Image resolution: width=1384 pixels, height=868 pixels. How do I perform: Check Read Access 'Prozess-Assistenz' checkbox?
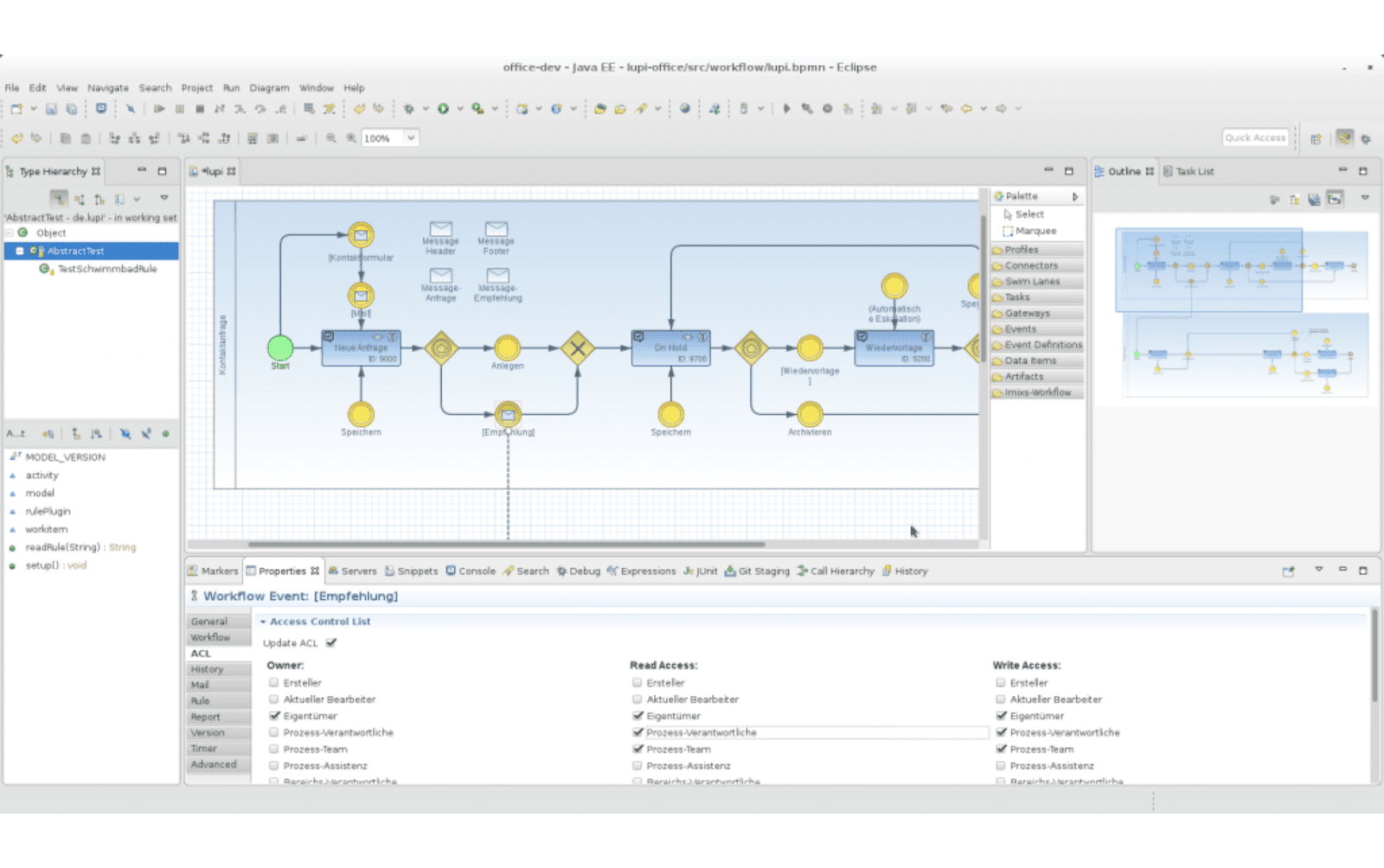[x=638, y=766]
